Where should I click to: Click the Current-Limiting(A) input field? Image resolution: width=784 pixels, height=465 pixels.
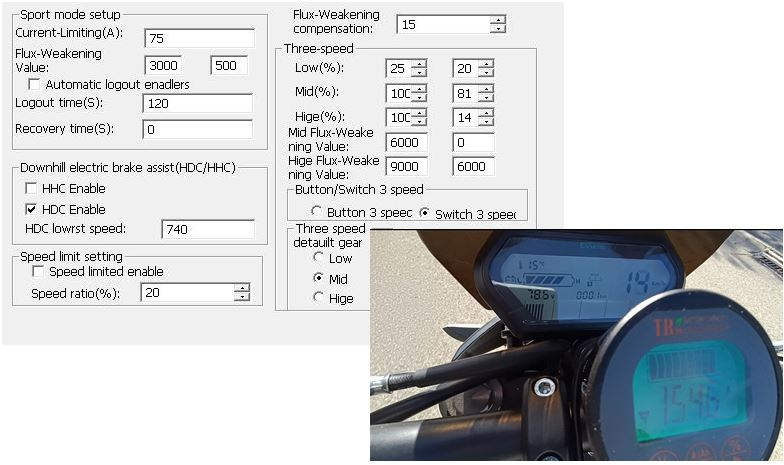click(x=198, y=38)
